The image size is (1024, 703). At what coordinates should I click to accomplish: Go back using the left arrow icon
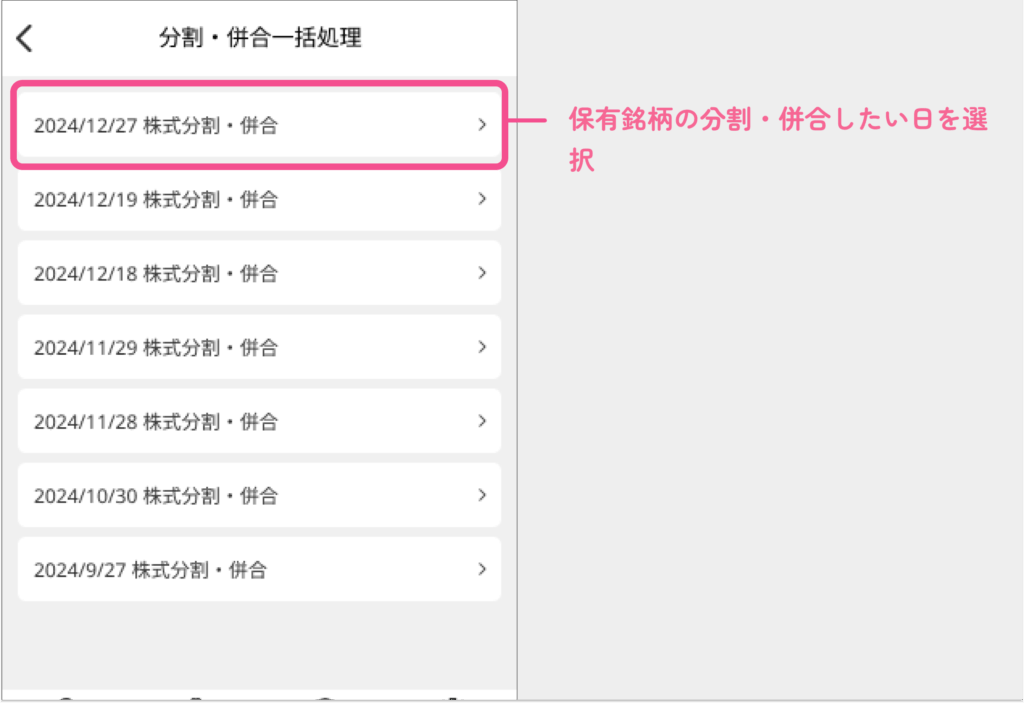(25, 38)
